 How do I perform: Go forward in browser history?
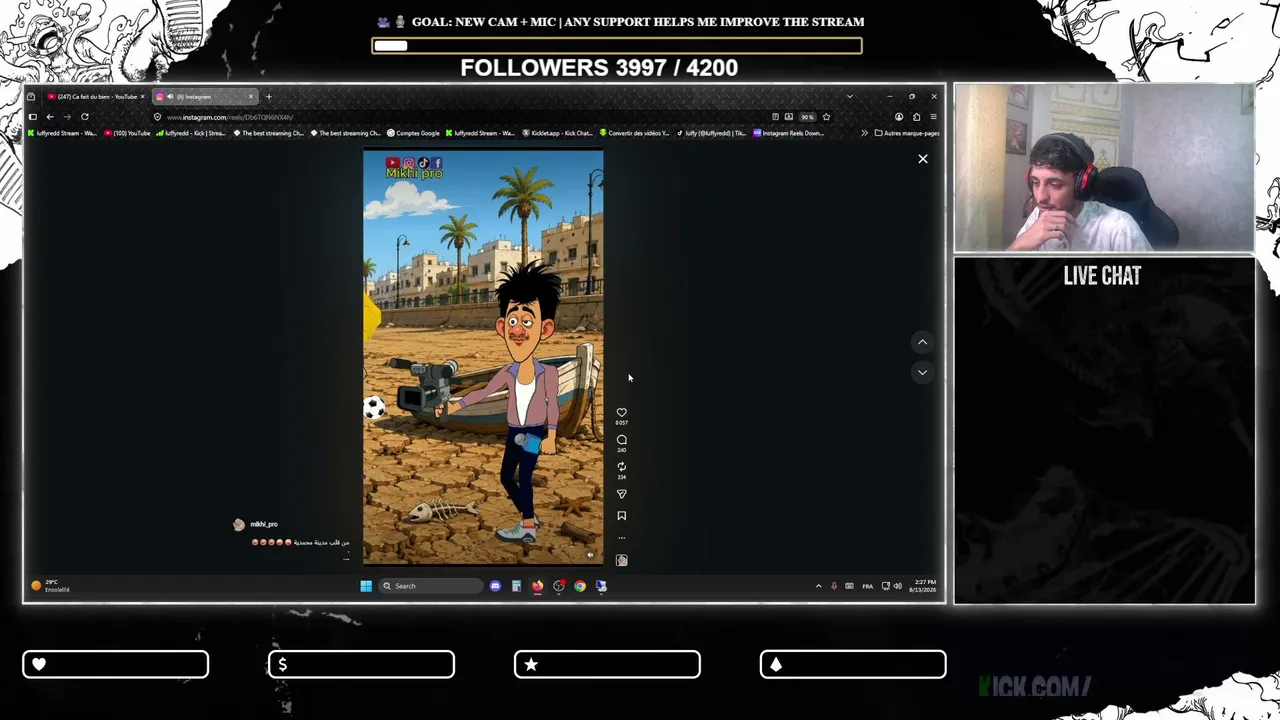(x=67, y=117)
